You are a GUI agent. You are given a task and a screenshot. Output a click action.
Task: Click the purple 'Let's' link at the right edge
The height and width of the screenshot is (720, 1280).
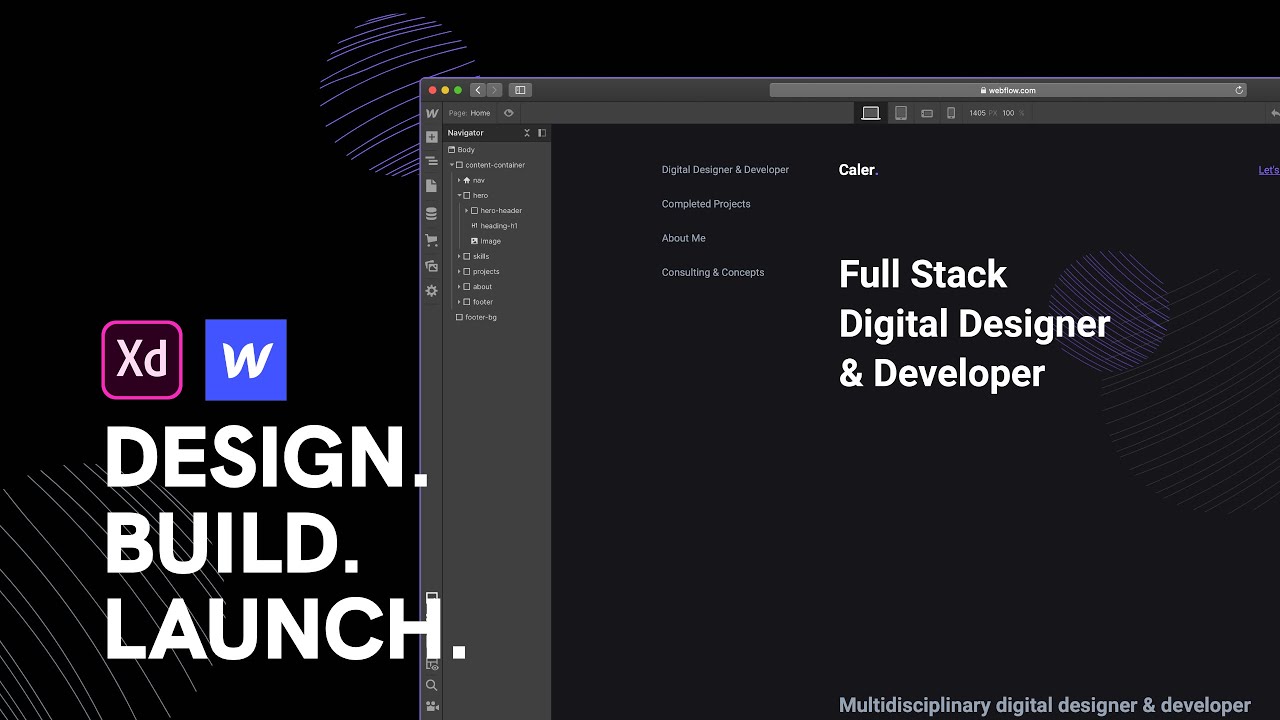[x=1269, y=170]
